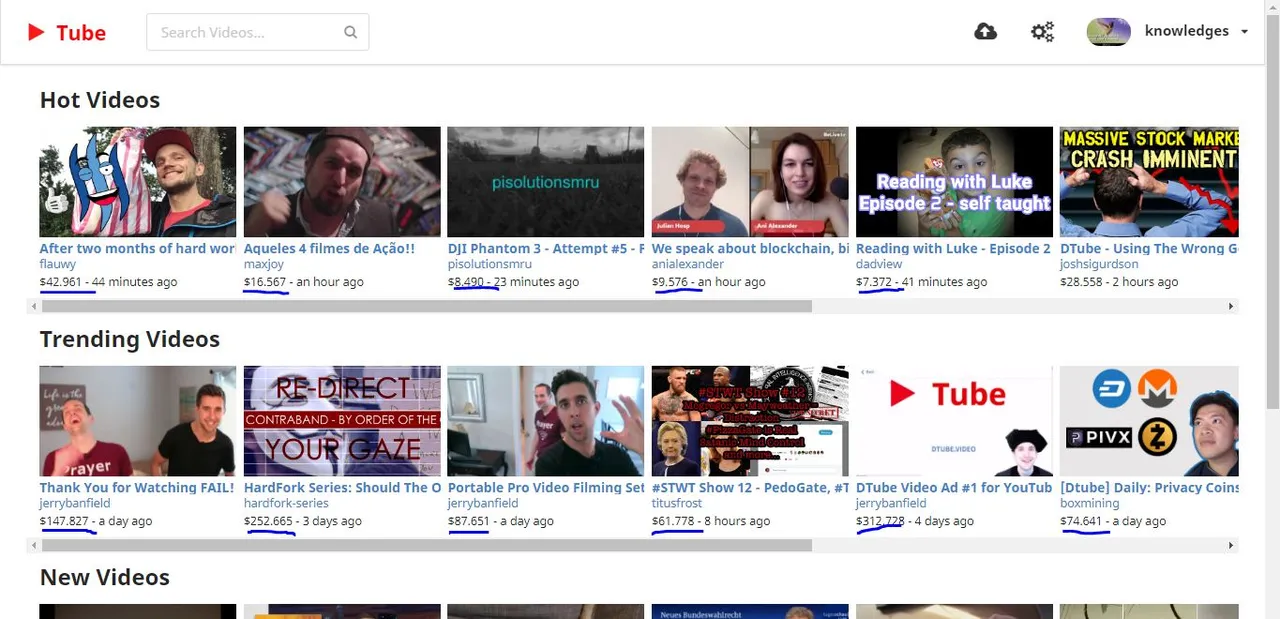Focus the Search Videos input field
Viewport: 1280px width, 619px height.
[257, 32]
